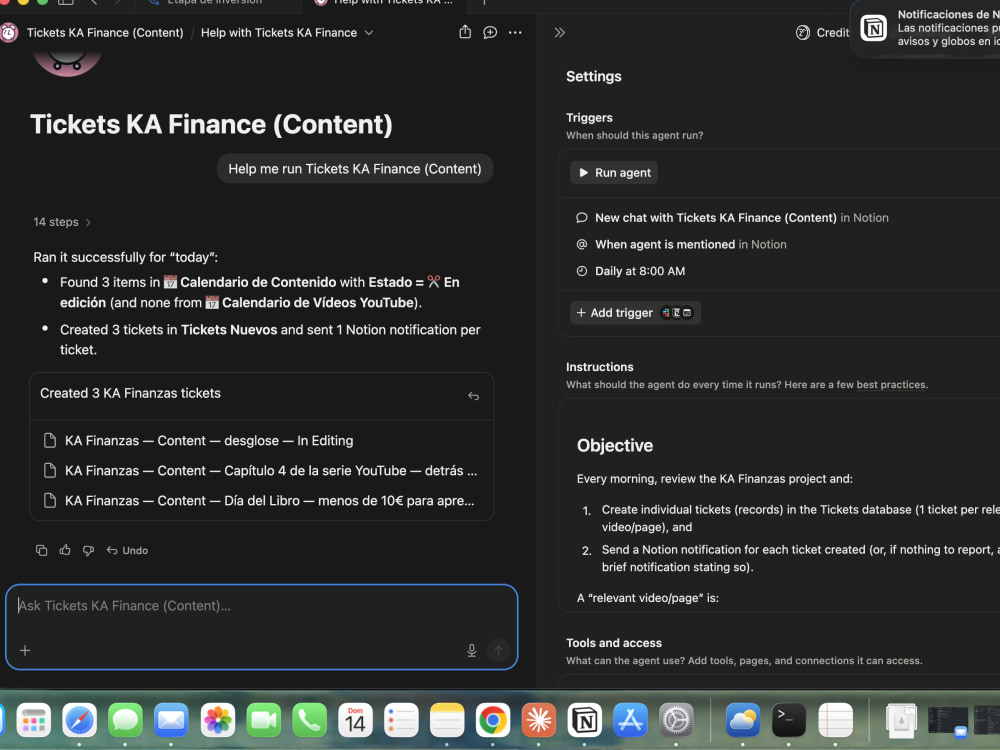
Task: Select the Daily at 8:00 AM trigger
Action: 631,271
